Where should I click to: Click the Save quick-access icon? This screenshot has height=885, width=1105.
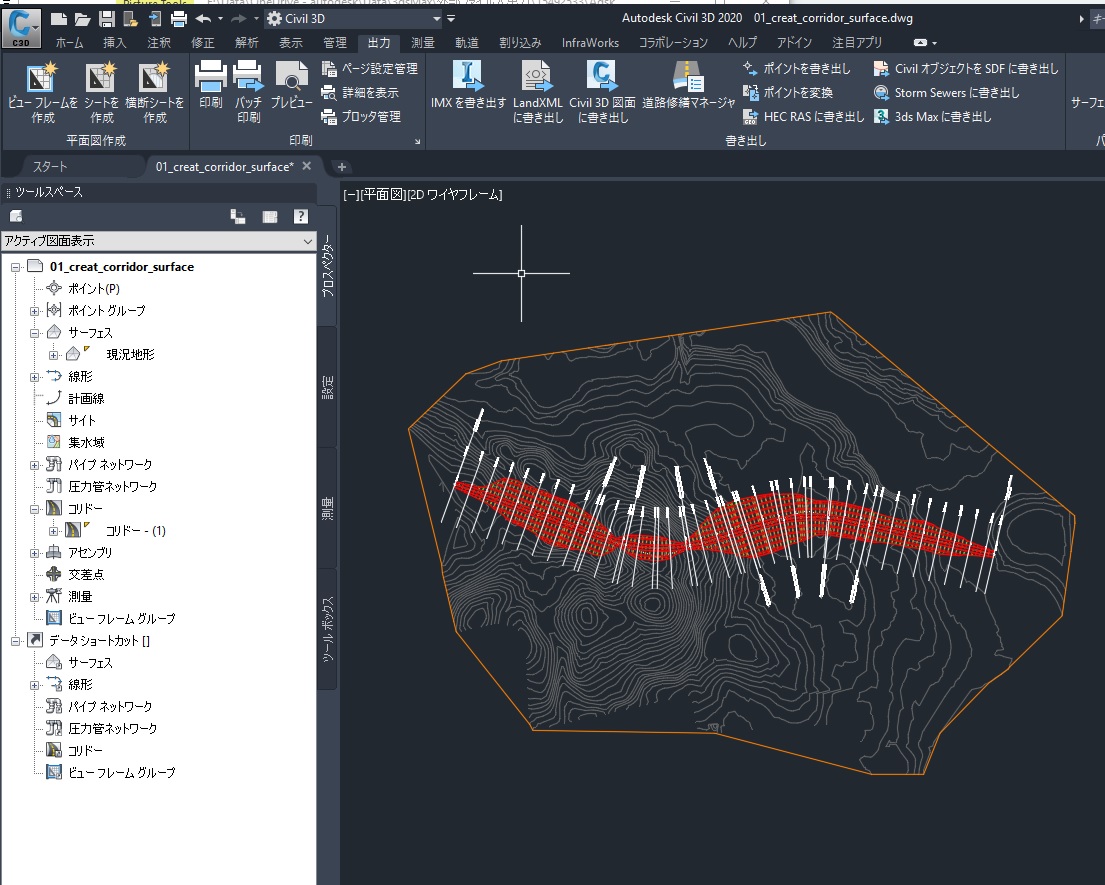(x=106, y=19)
